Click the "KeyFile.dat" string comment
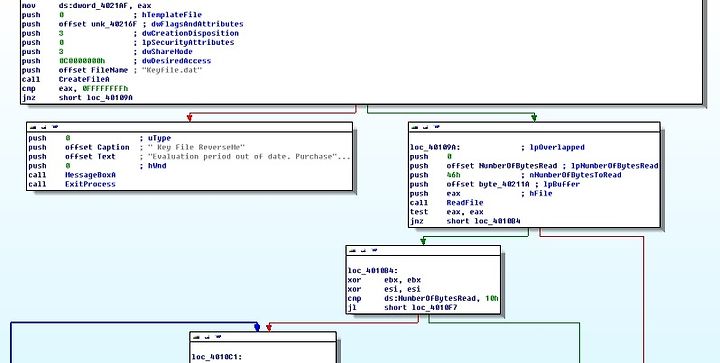Image resolution: width=720 pixels, height=363 pixels. coord(172,70)
